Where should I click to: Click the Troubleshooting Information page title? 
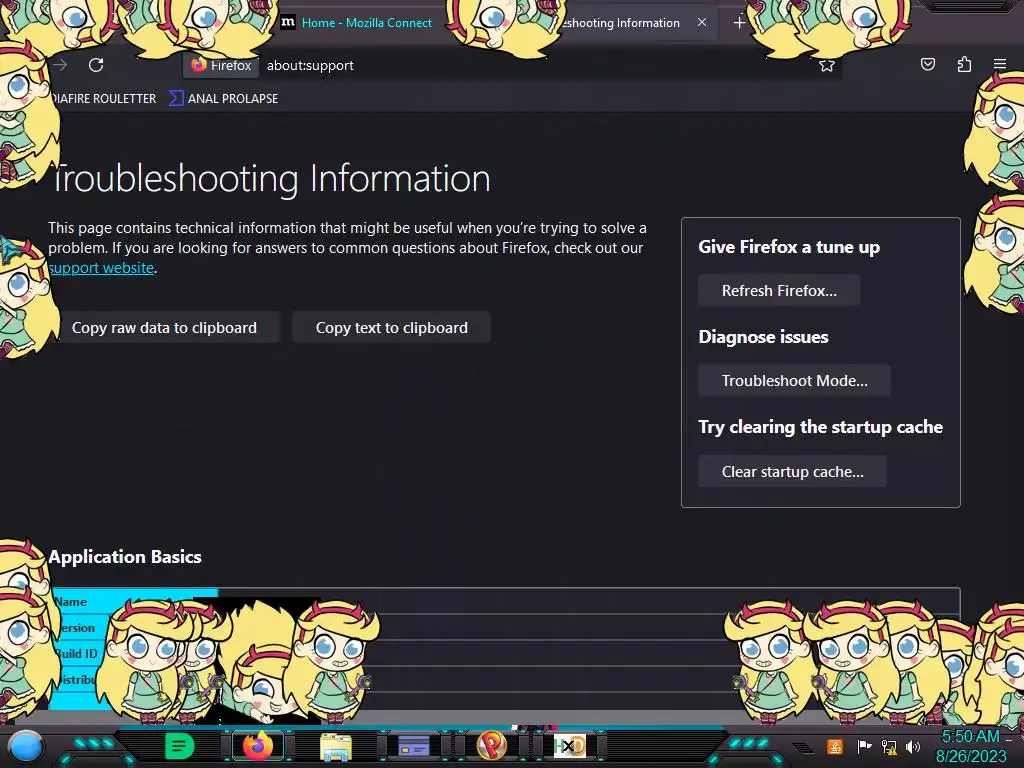pyautogui.click(x=270, y=178)
